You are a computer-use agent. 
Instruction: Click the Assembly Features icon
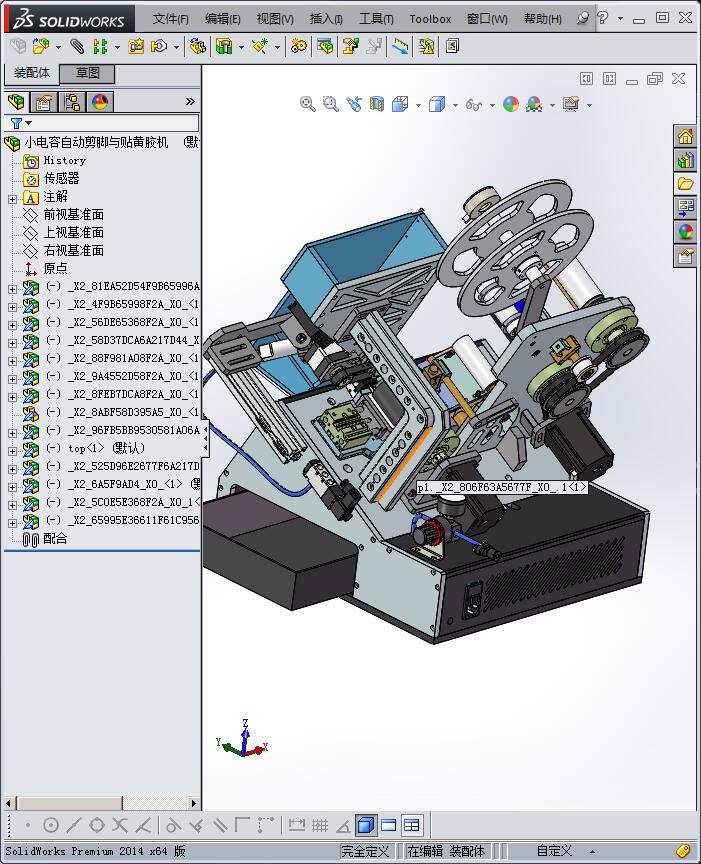pyautogui.click(x=224, y=46)
